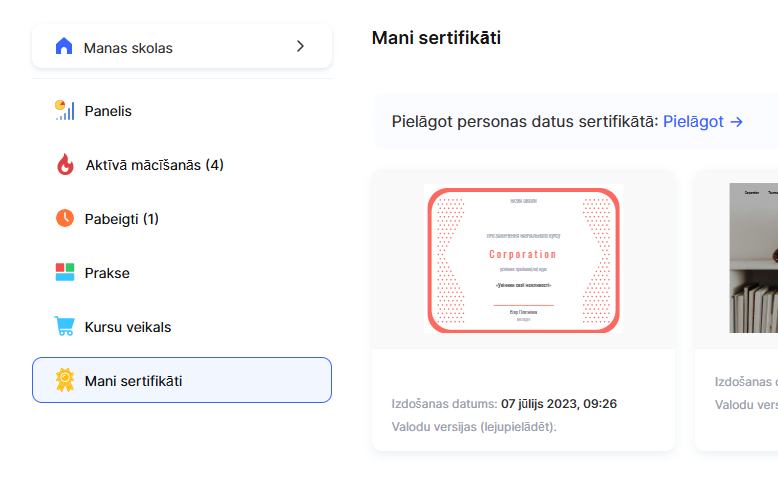
Task: Click the colored blocks Prakse icon
Action: coord(65,273)
